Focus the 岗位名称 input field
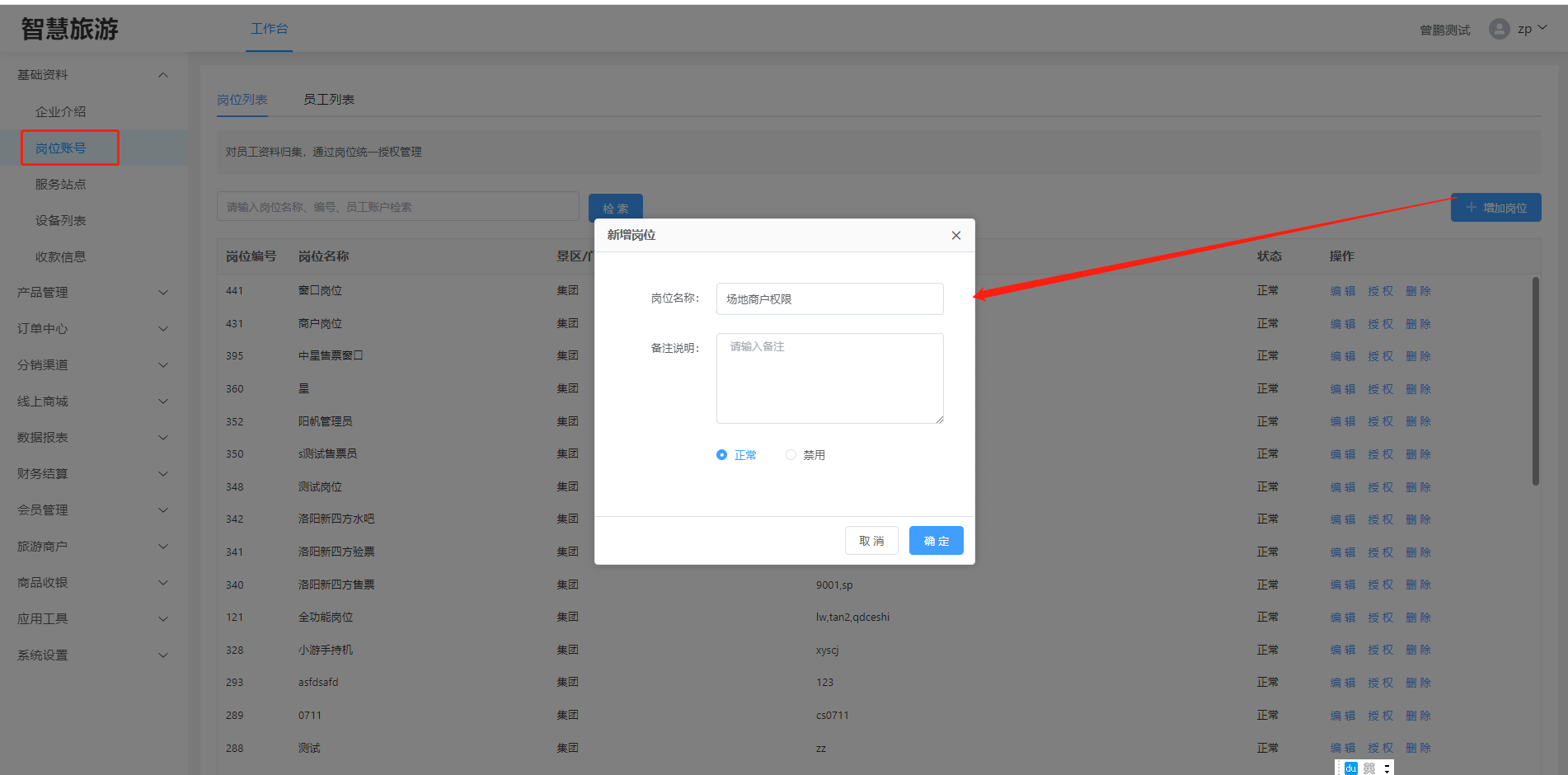Viewport: 1568px width, 775px height. (x=829, y=299)
